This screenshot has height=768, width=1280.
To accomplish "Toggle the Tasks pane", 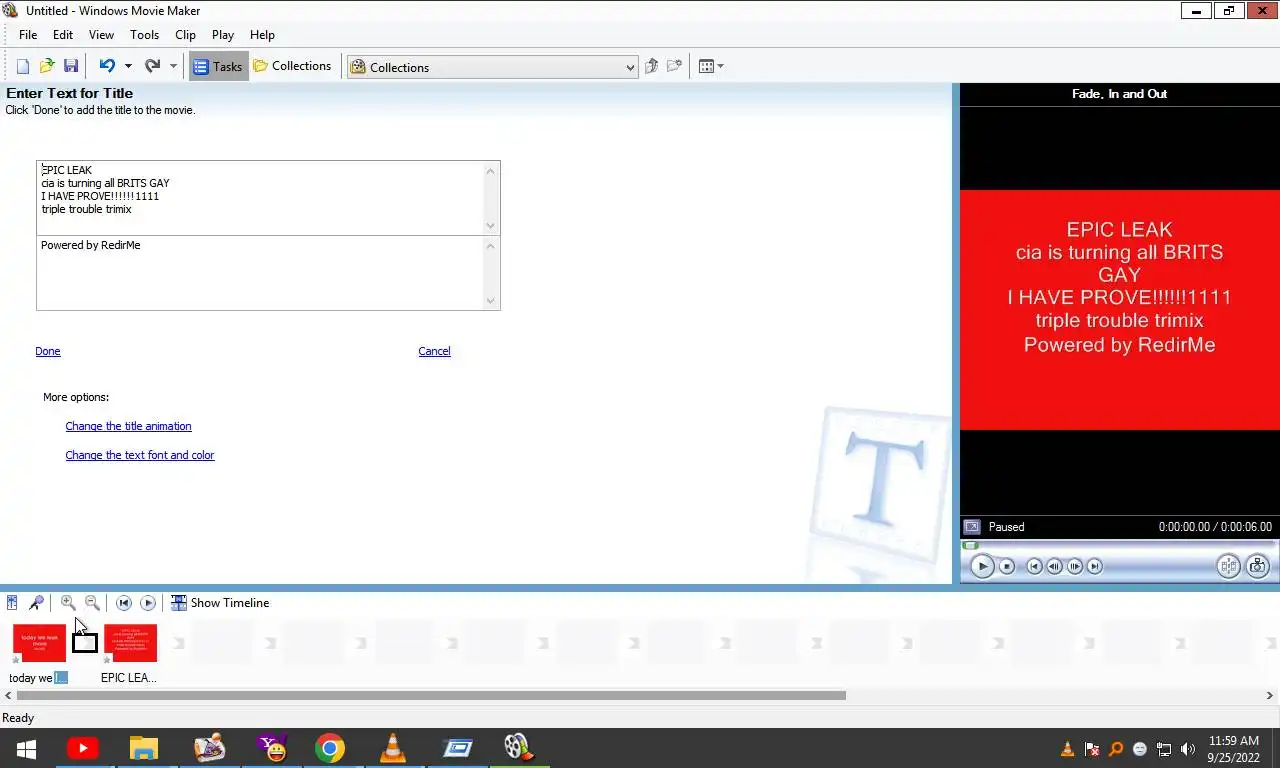I will [x=218, y=66].
